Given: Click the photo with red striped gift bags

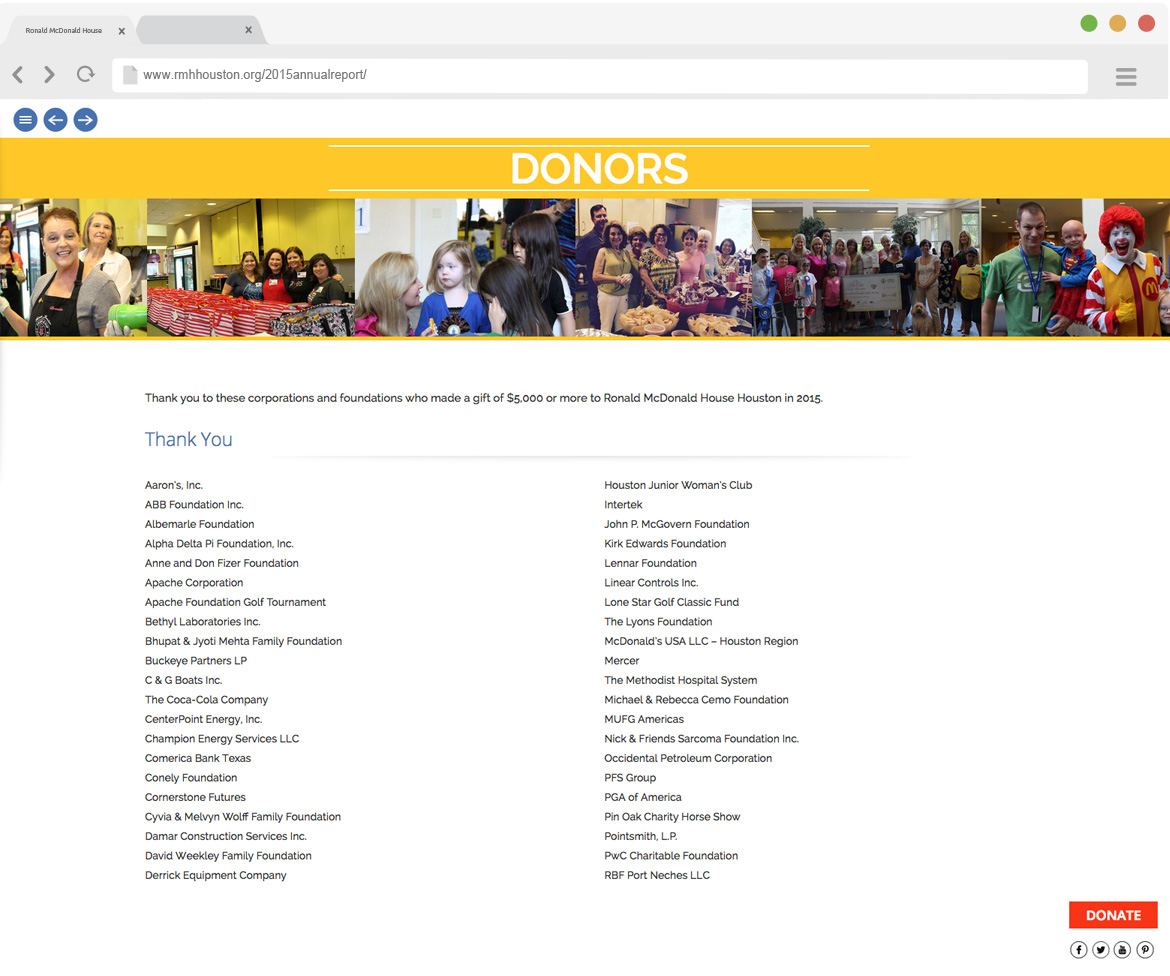Looking at the screenshot, I should (250, 267).
